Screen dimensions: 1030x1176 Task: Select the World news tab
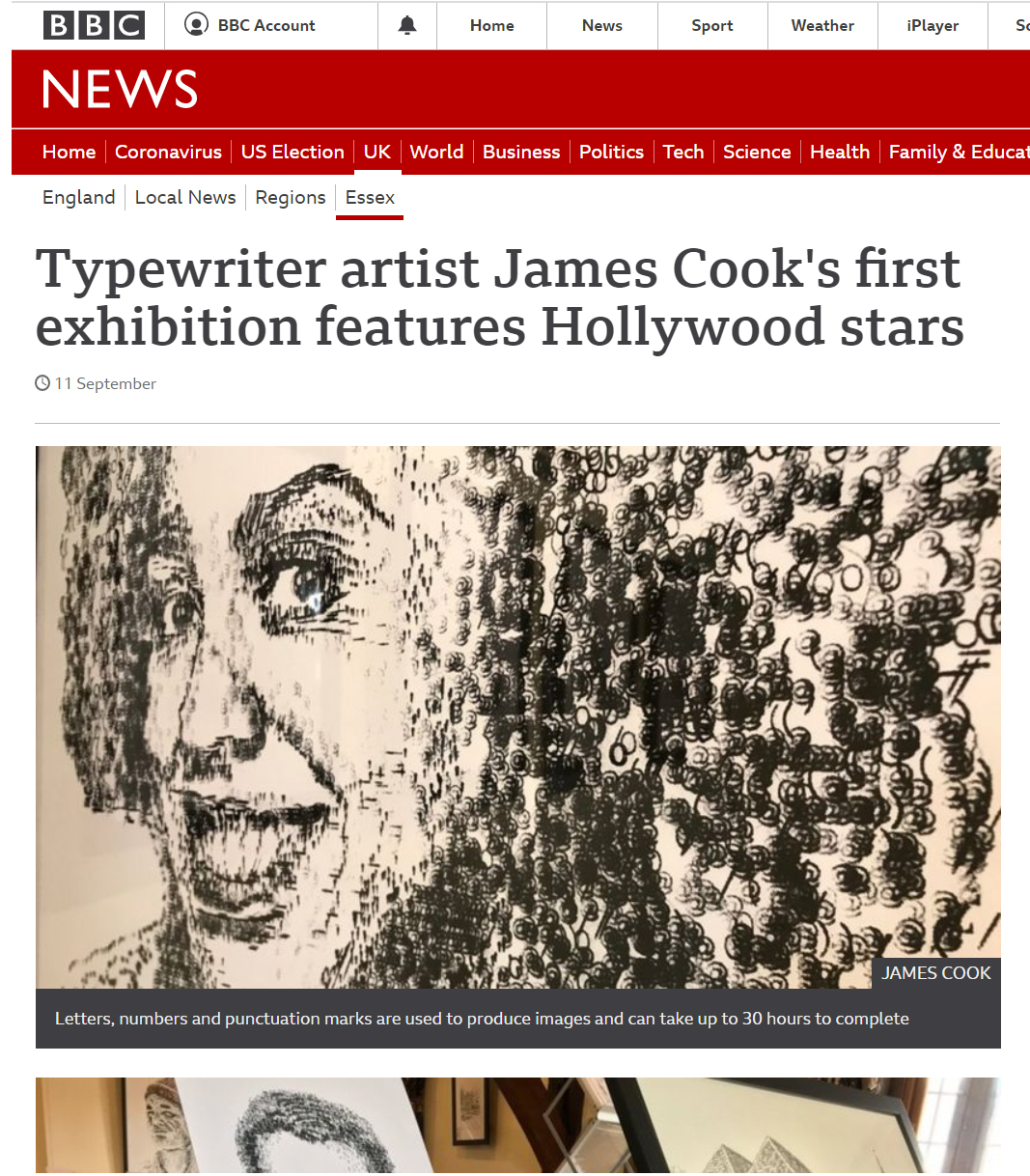tap(436, 152)
